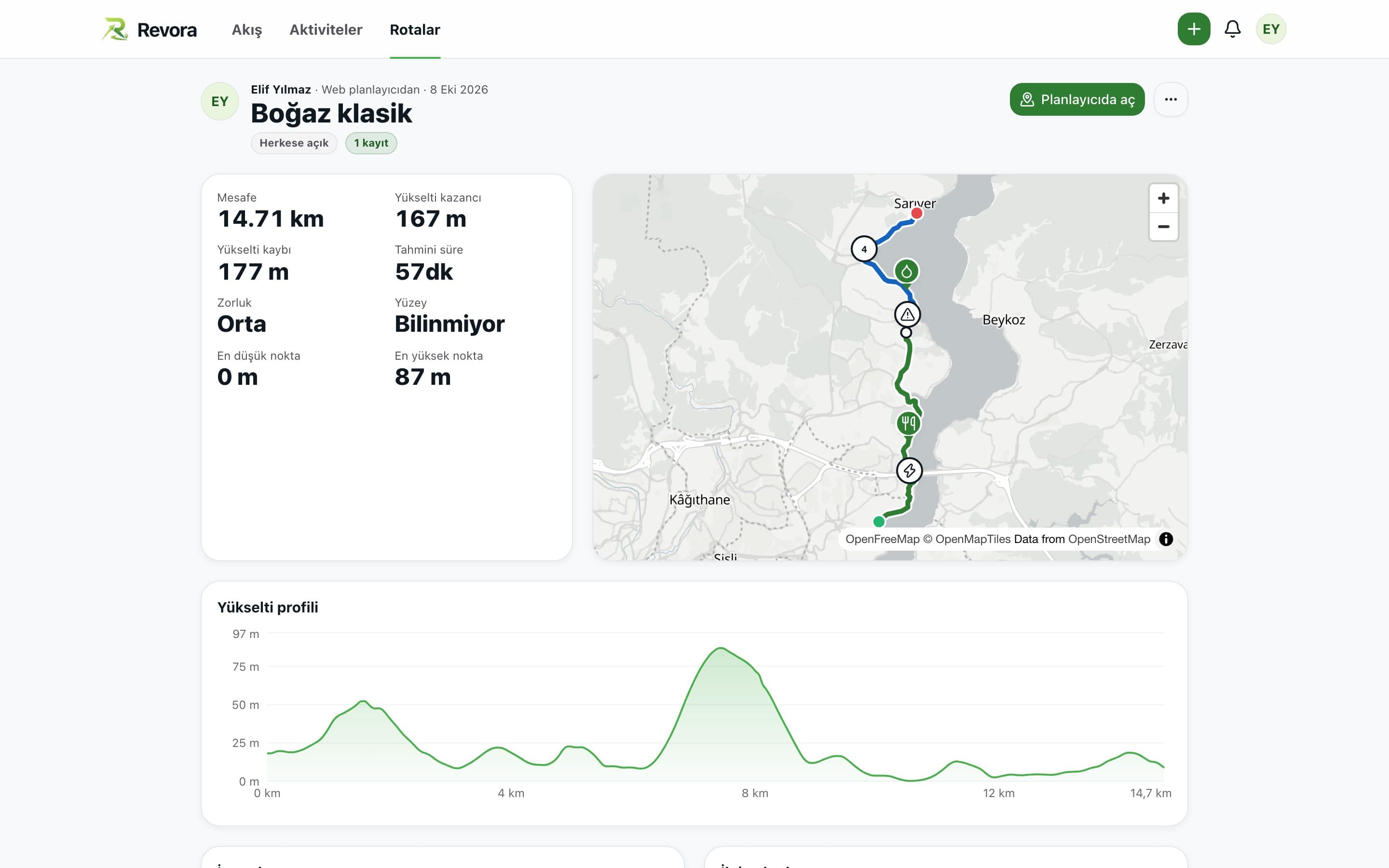Zoom in on the map
Screen dimensions: 1389x868
pos(1163,198)
